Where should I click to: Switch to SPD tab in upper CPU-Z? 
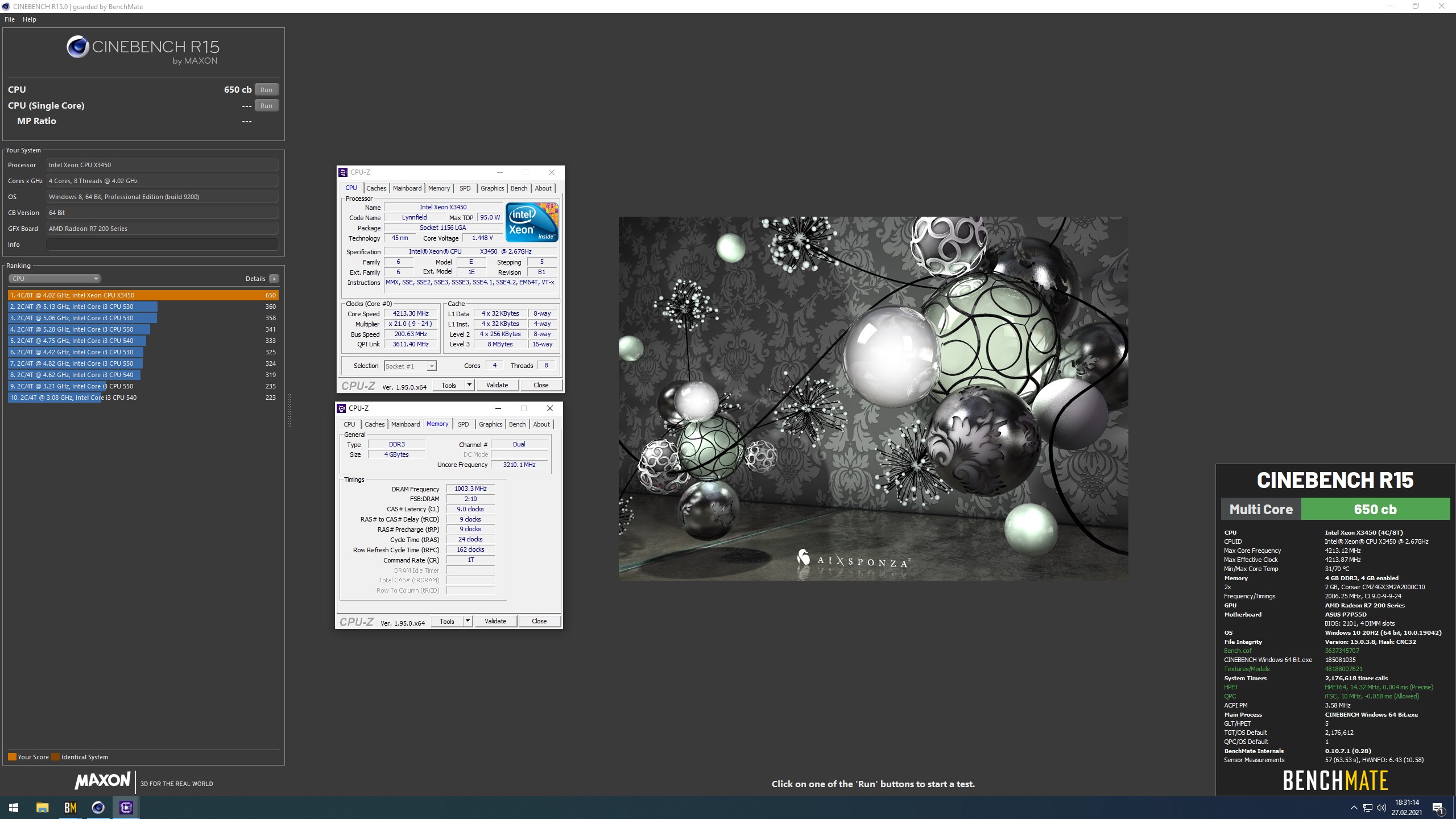pyautogui.click(x=465, y=188)
